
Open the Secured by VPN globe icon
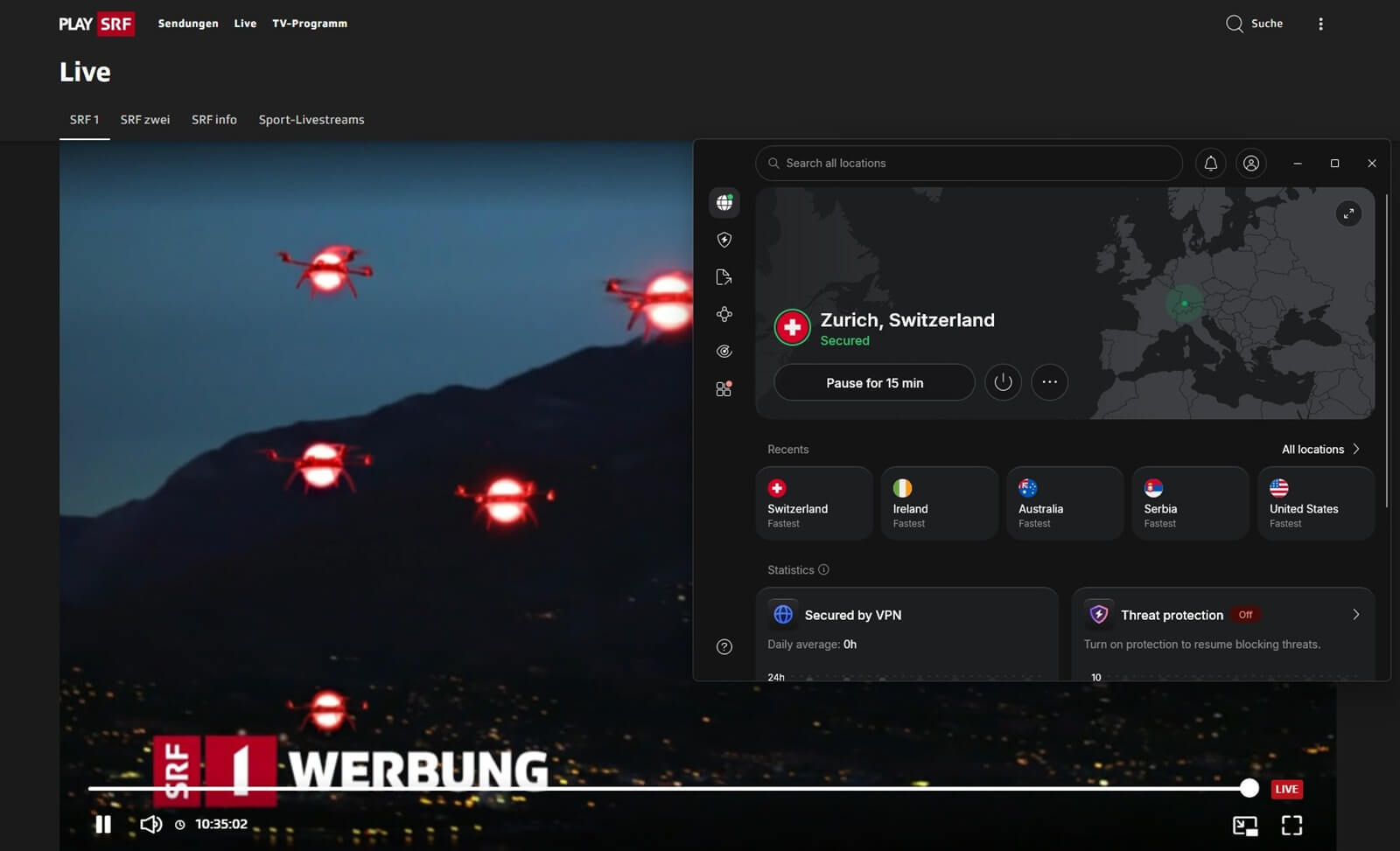(x=783, y=615)
